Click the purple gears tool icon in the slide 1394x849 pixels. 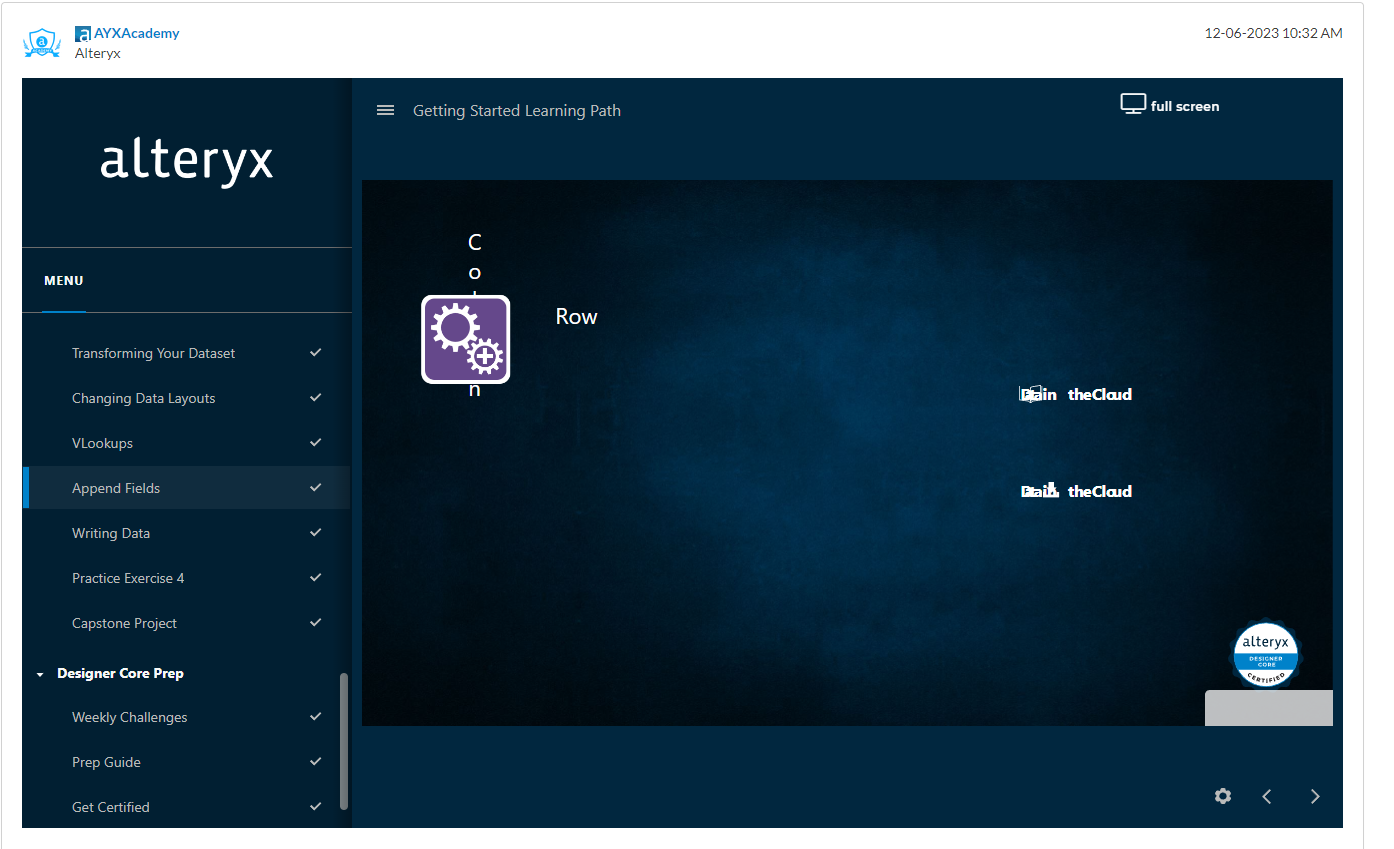pos(466,339)
